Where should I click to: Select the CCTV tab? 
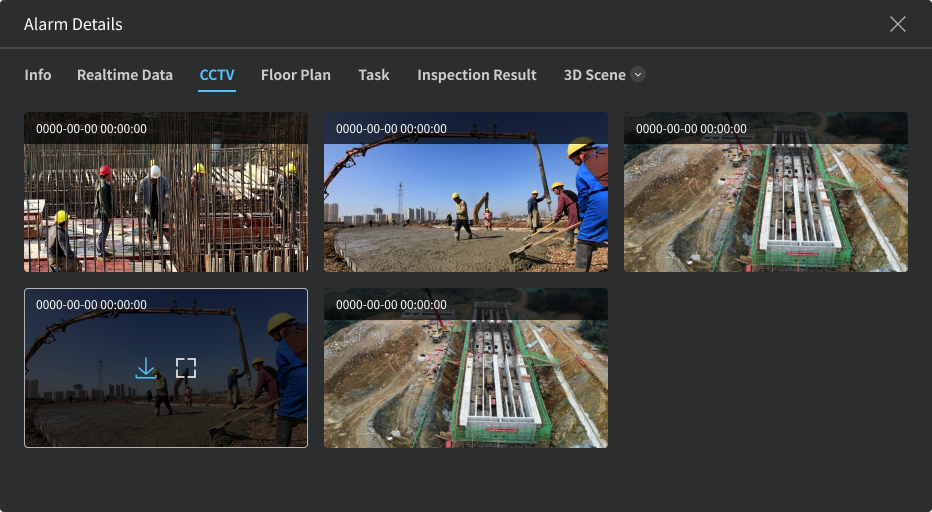click(x=217, y=75)
